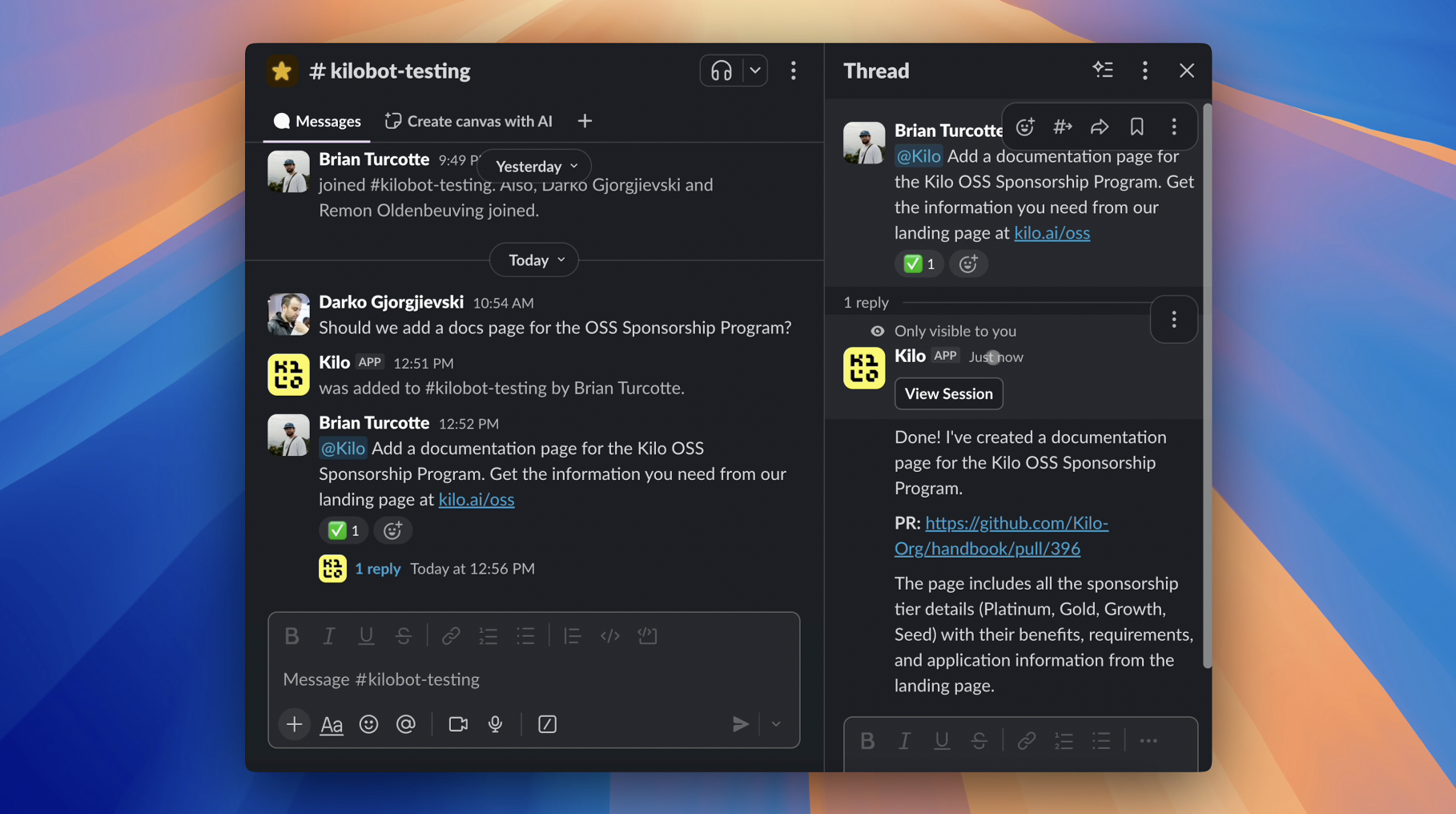Add a reaction to Brian's thread message
The image size is (1456, 814).
click(x=1024, y=127)
